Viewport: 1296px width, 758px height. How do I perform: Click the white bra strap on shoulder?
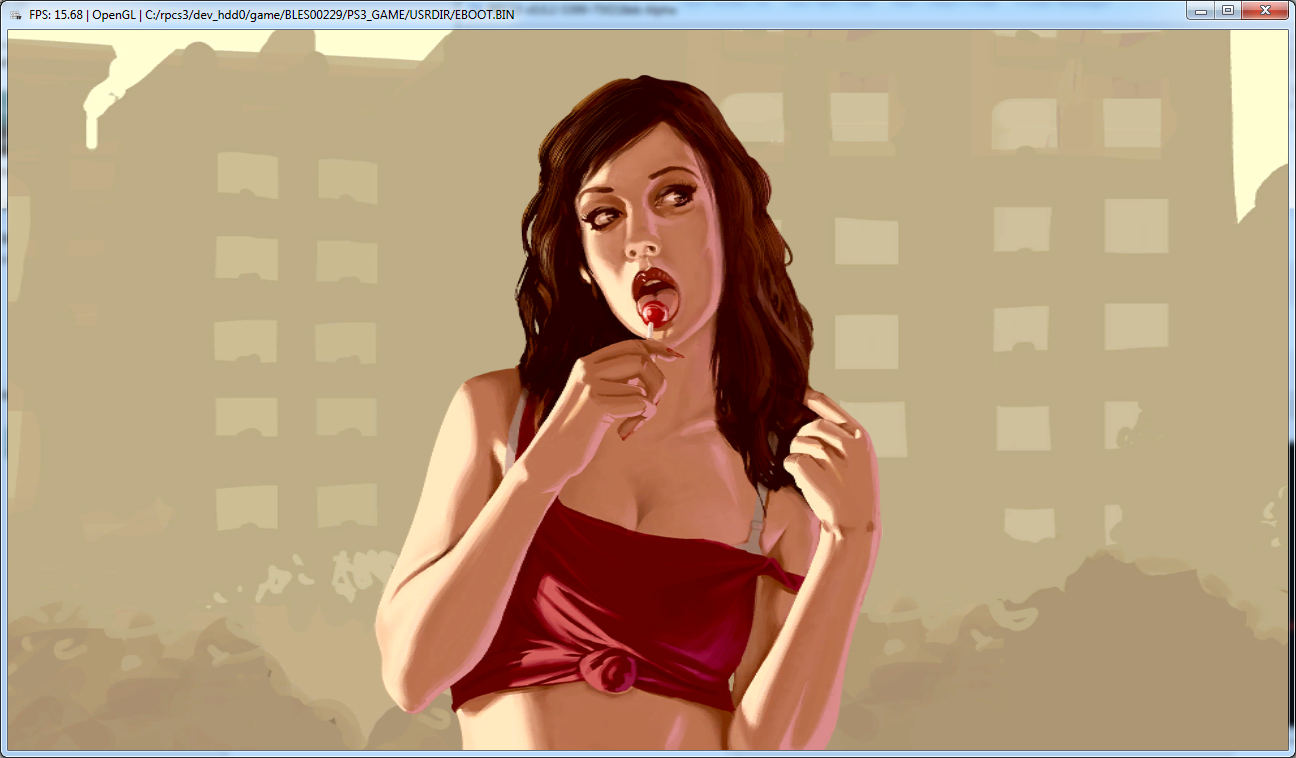coord(516,430)
